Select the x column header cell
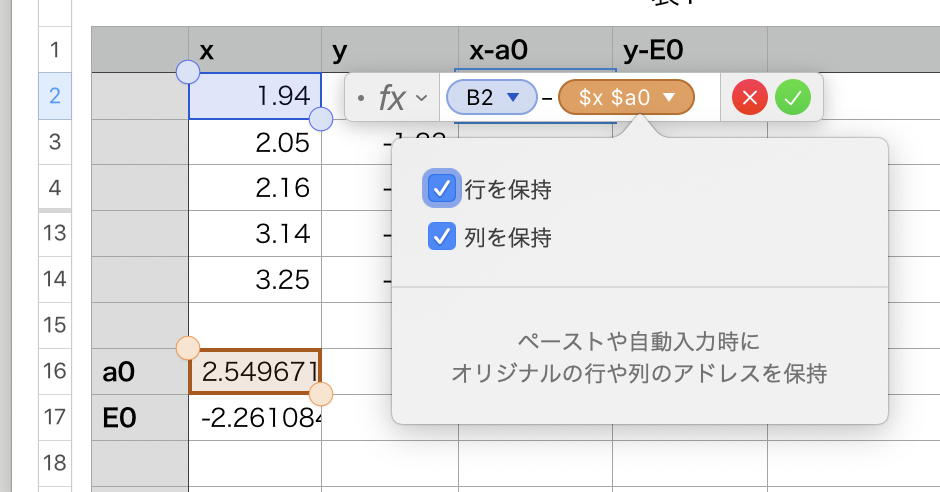Viewport: 940px width, 492px height. pos(255,50)
